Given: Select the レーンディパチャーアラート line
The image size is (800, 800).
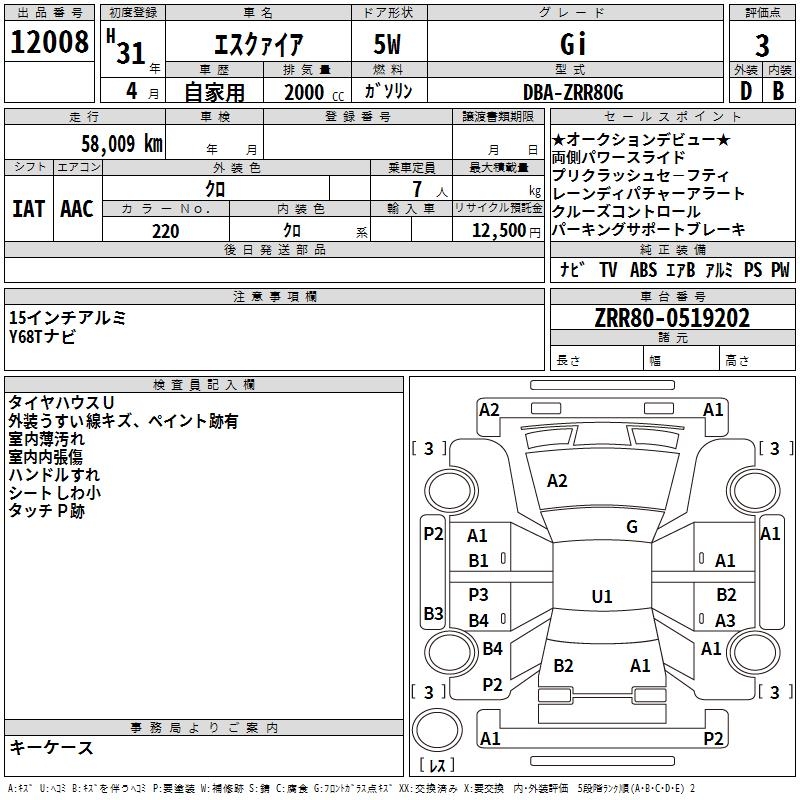Looking at the screenshot, I should 648,193.
